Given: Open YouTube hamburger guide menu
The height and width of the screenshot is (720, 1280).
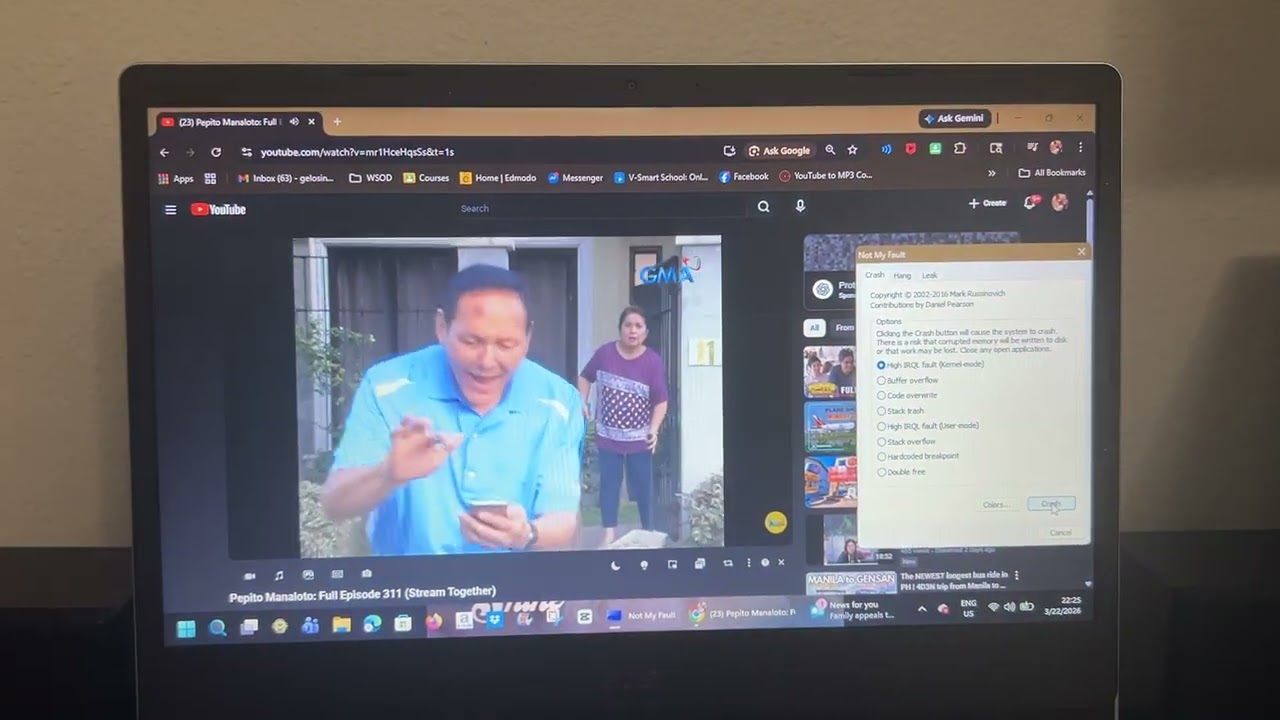Looking at the screenshot, I should (171, 210).
